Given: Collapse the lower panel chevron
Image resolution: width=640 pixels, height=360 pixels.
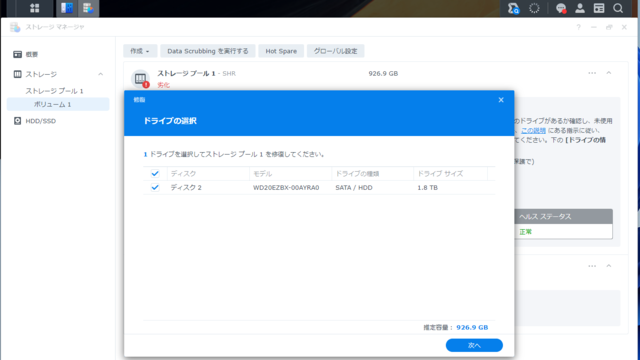Looking at the screenshot, I should point(609,266).
